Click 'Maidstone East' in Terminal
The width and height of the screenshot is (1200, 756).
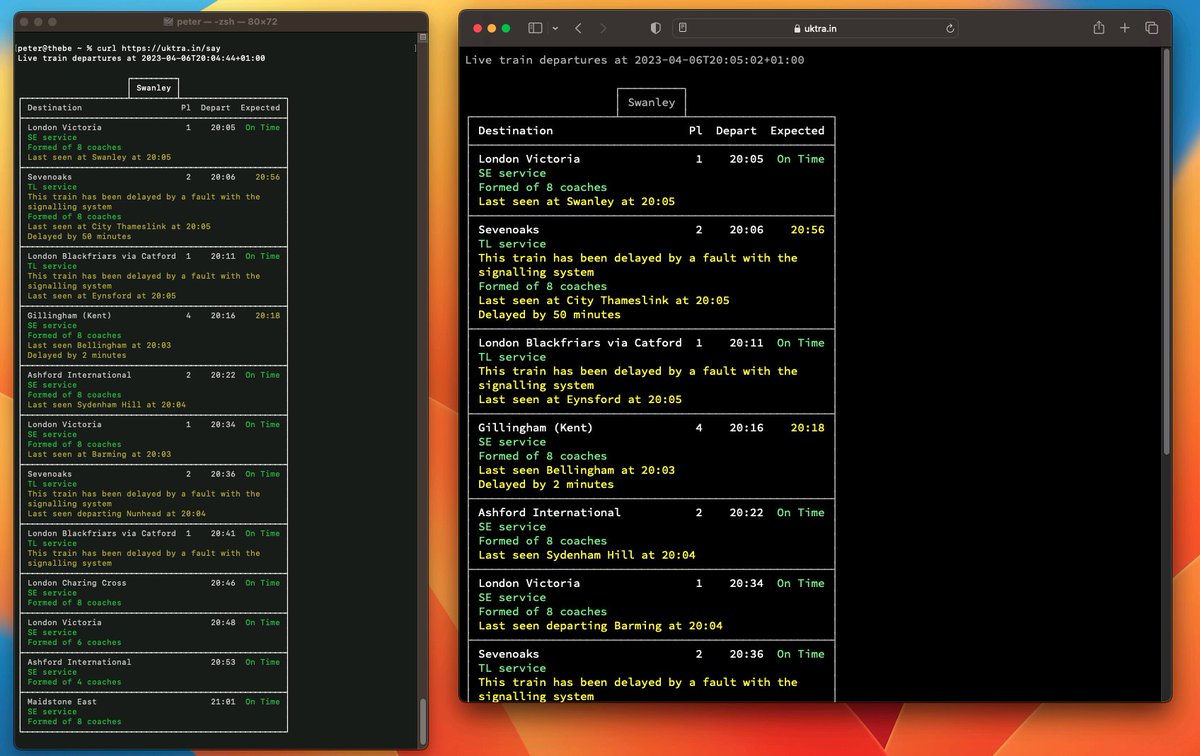tap(62, 702)
